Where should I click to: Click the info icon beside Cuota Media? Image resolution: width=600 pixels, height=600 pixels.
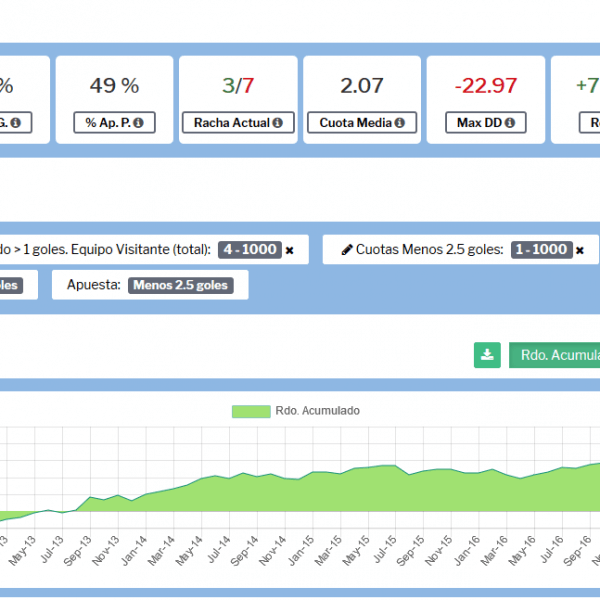399,123
